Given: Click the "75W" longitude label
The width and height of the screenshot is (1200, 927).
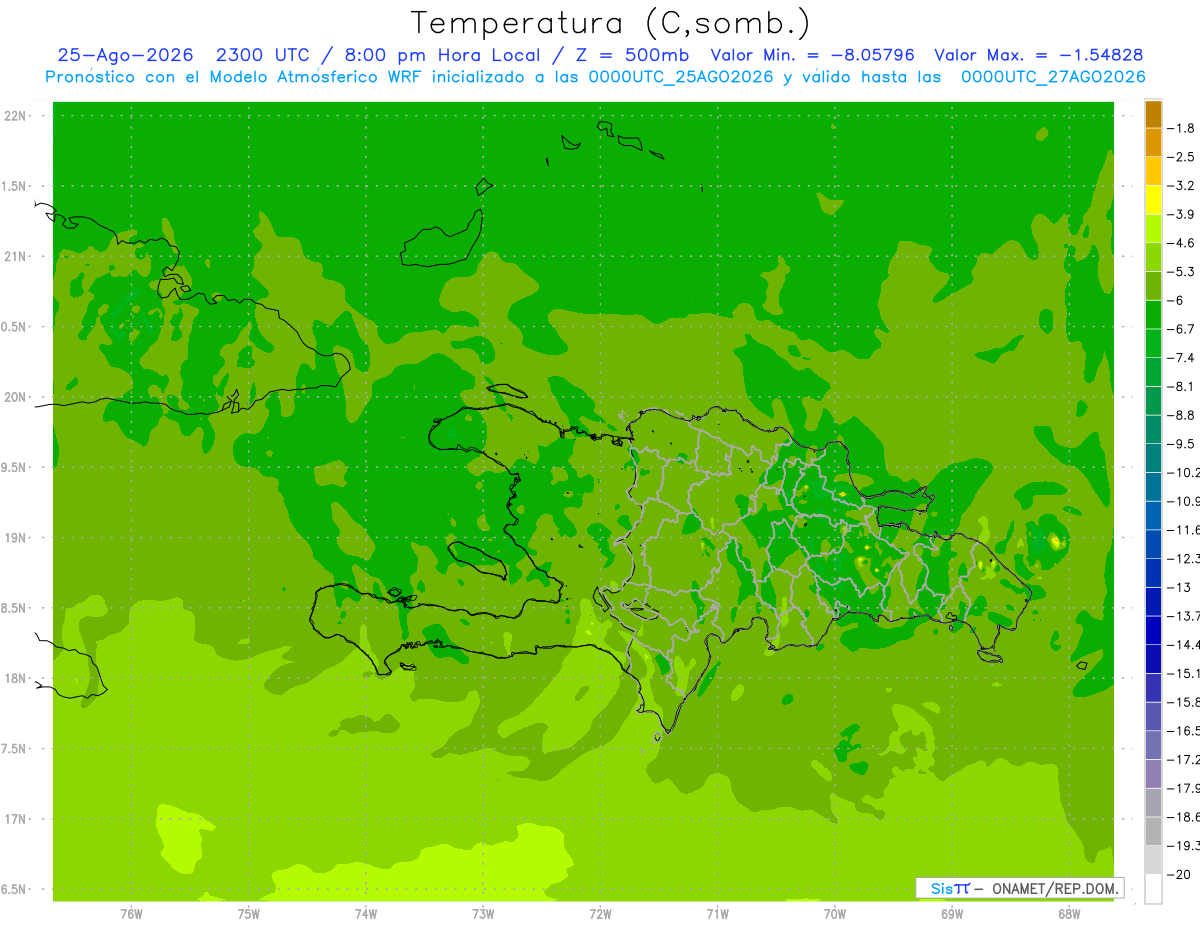Looking at the screenshot, I should pos(249,914).
